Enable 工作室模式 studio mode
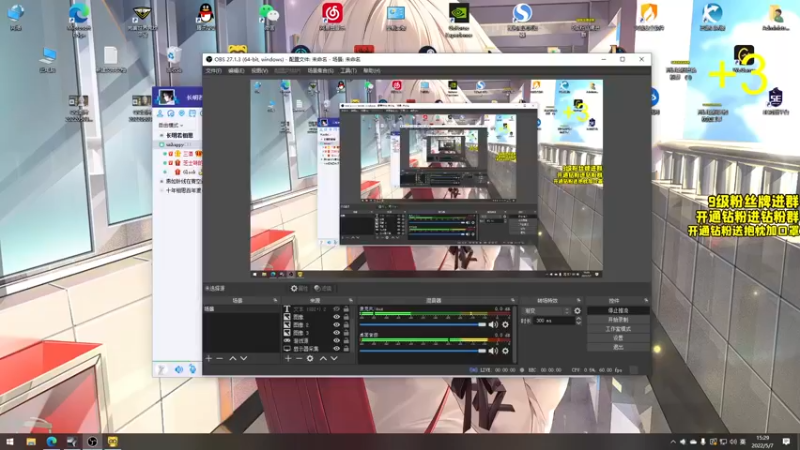 point(618,329)
